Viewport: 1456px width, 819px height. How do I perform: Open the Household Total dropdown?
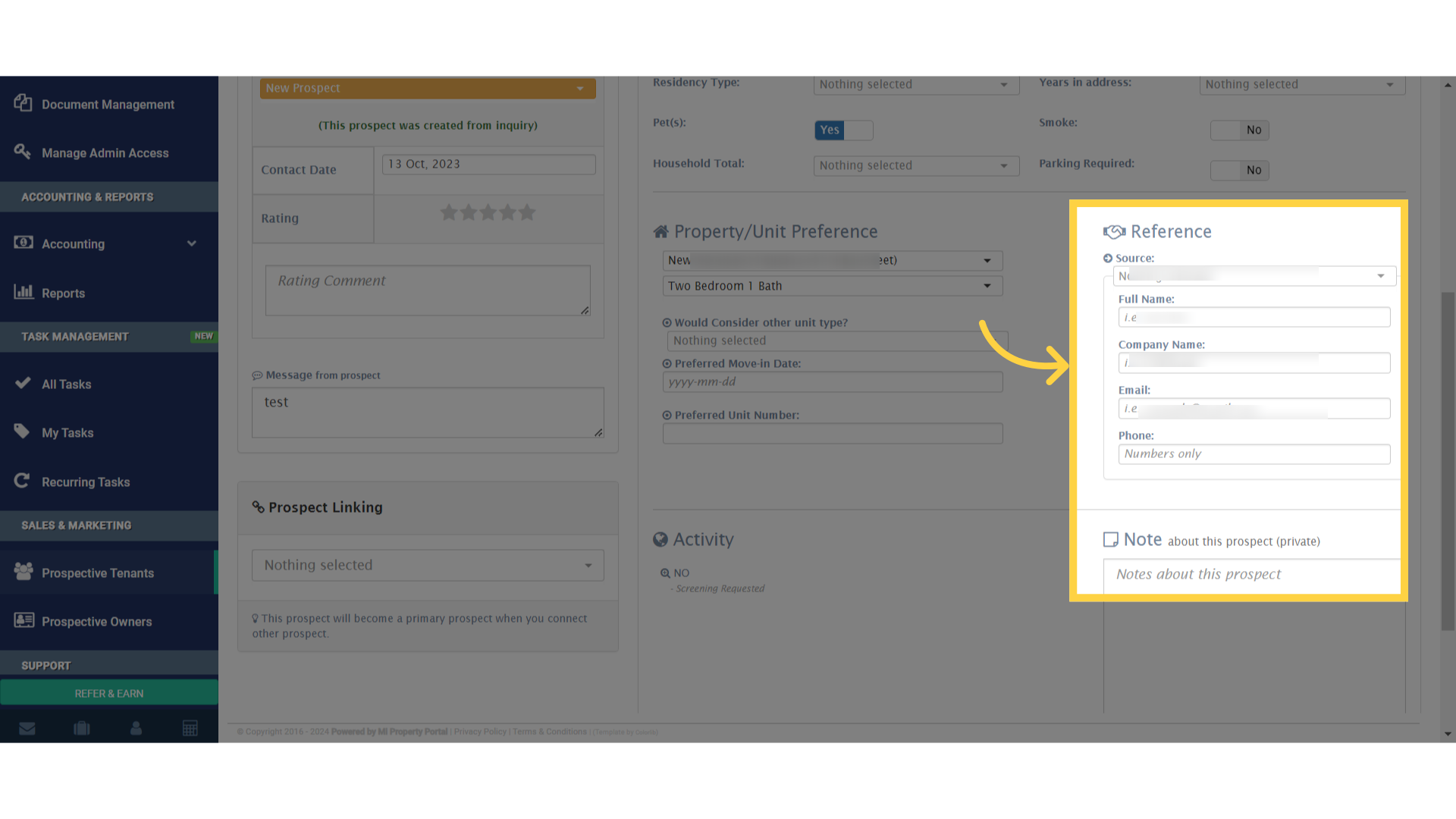[x=916, y=165]
